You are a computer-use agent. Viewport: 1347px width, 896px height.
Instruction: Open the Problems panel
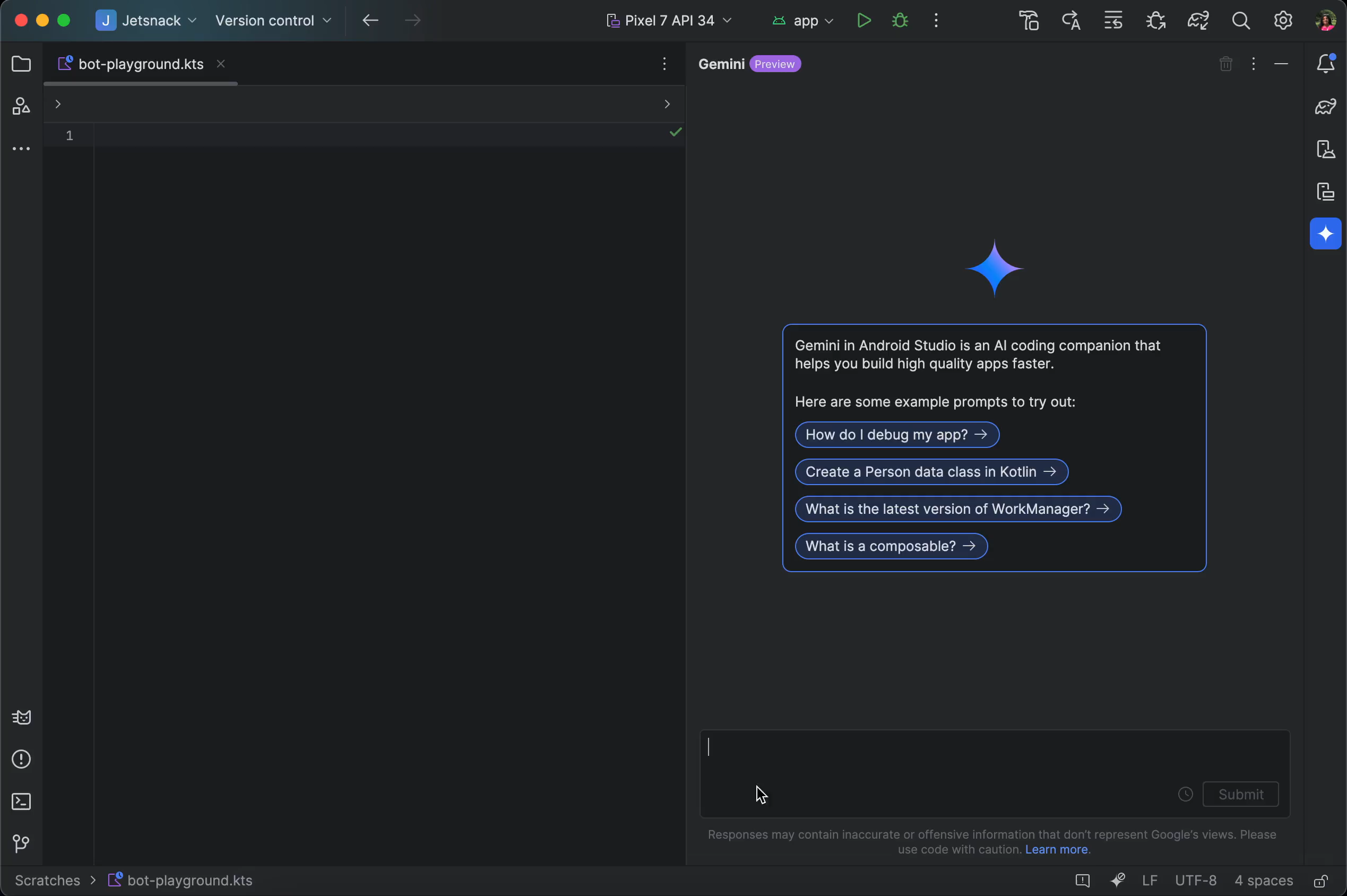21,759
